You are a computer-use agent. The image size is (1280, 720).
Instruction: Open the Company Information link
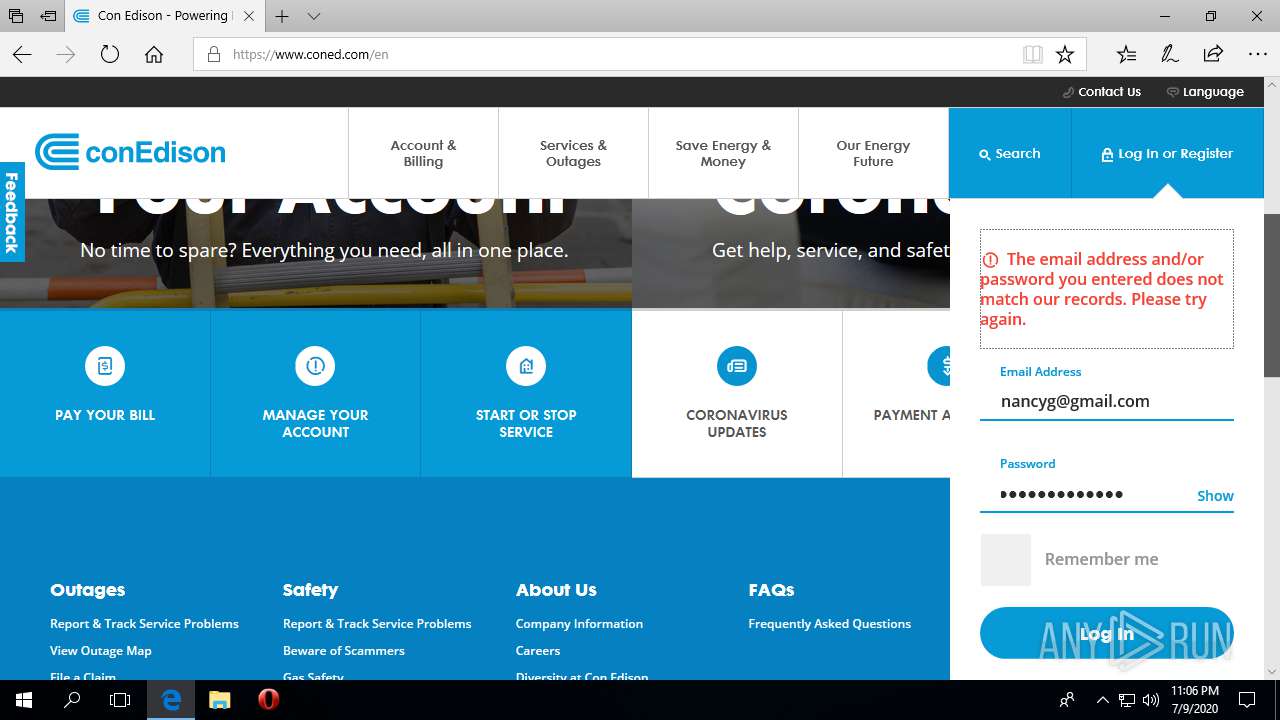[x=579, y=623]
